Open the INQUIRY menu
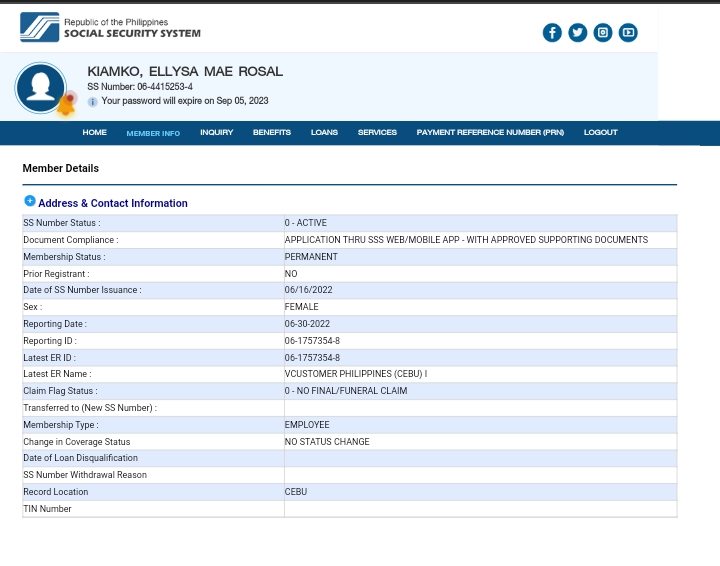This screenshot has height=566, width=720. 216,133
